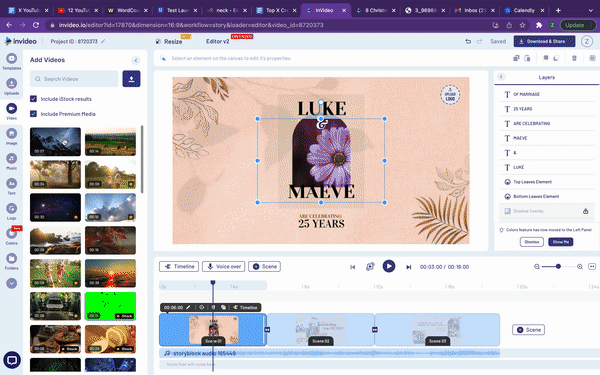Open the Voice over option
The width and height of the screenshot is (600, 375).
click(223, 266)
